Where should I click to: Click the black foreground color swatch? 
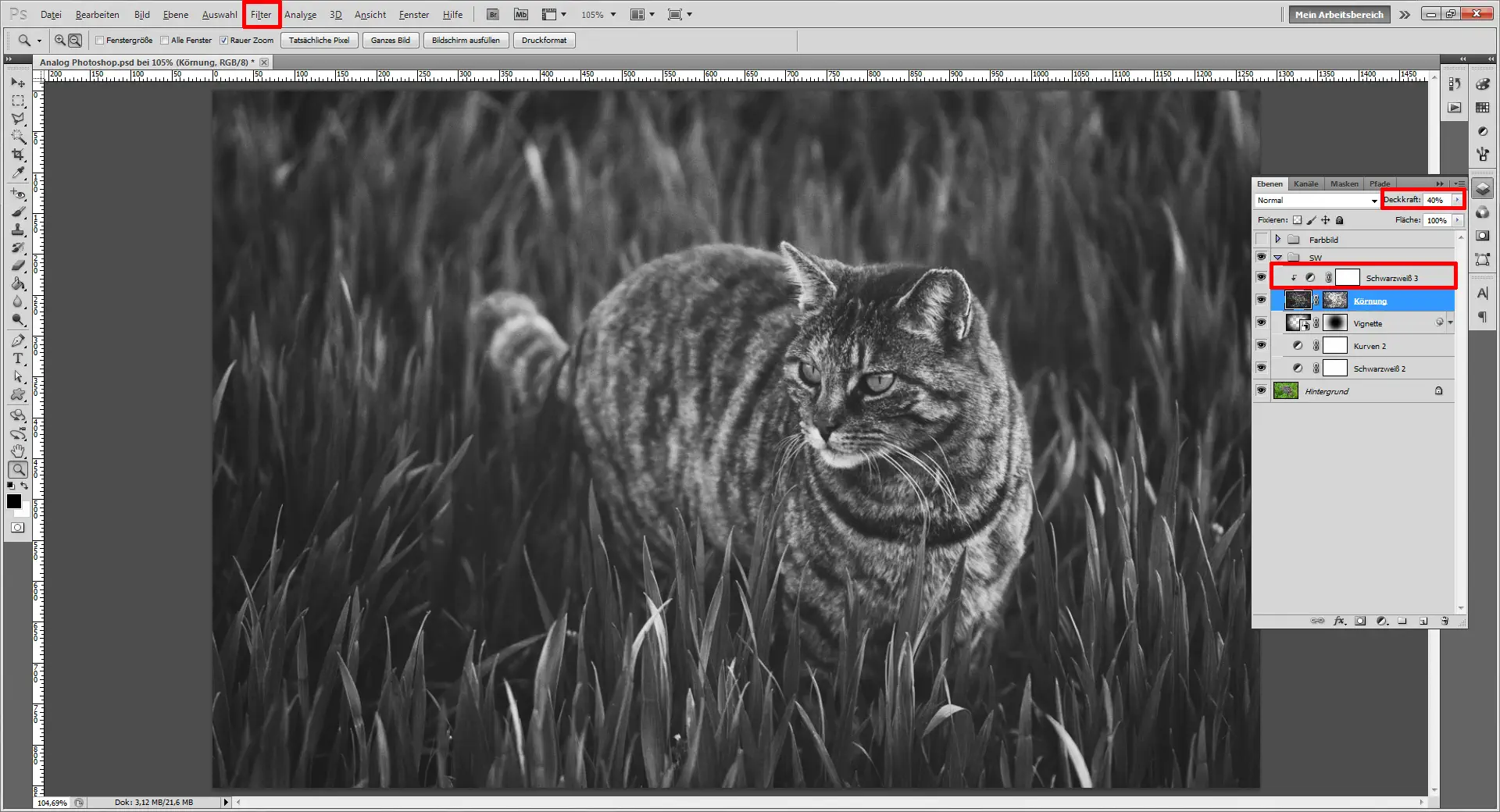(13, 501)
